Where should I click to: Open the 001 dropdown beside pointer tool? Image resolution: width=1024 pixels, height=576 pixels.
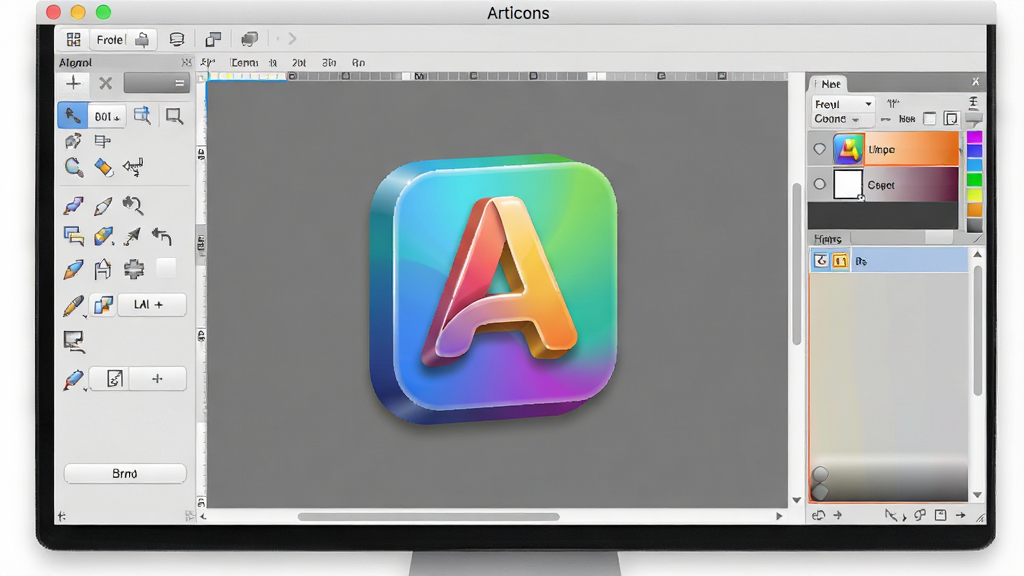click(x=106, y=117)
